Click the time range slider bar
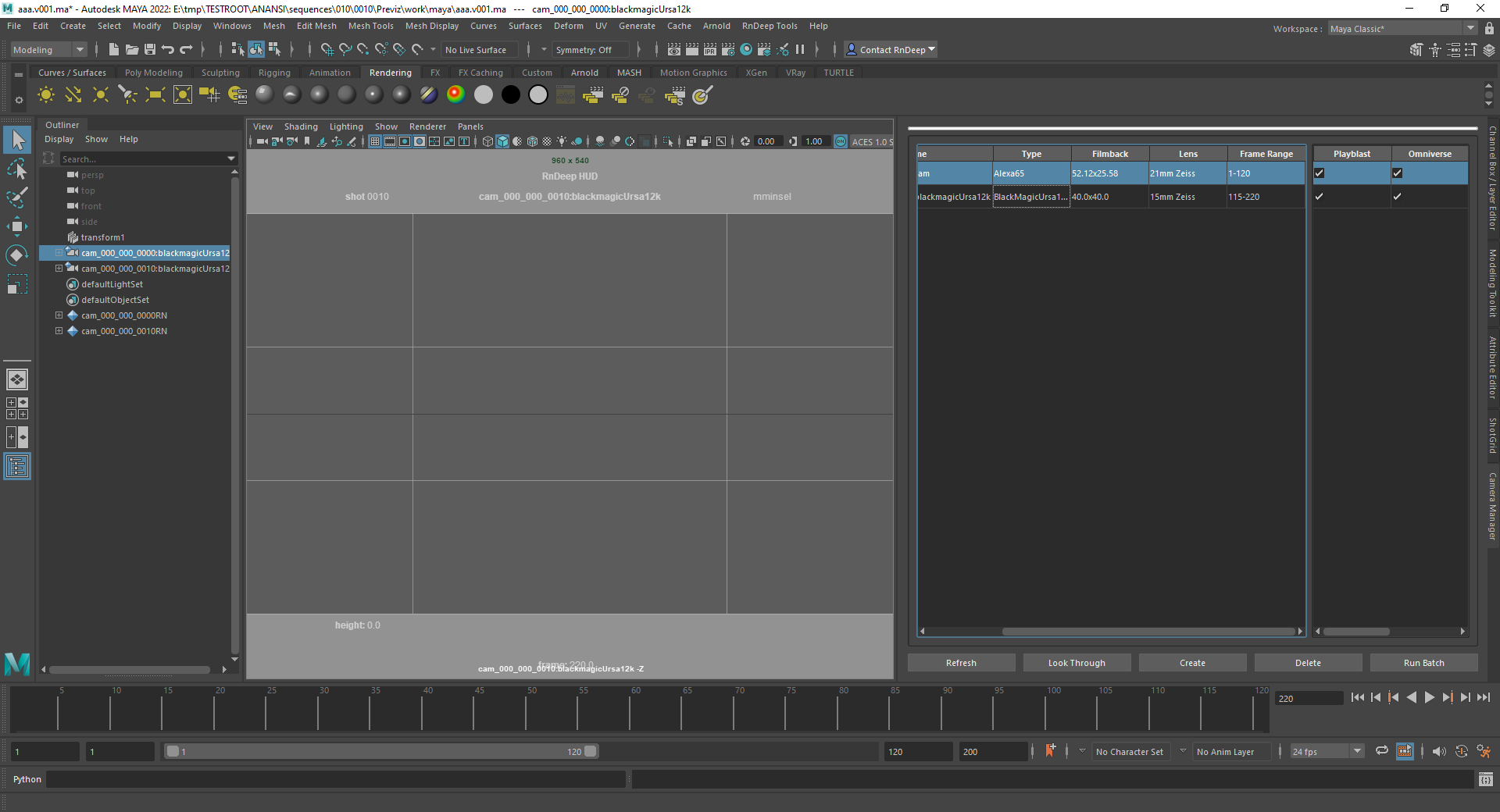Image resolution: width=1500 pixels, height=812 pixels. (380, 752)
